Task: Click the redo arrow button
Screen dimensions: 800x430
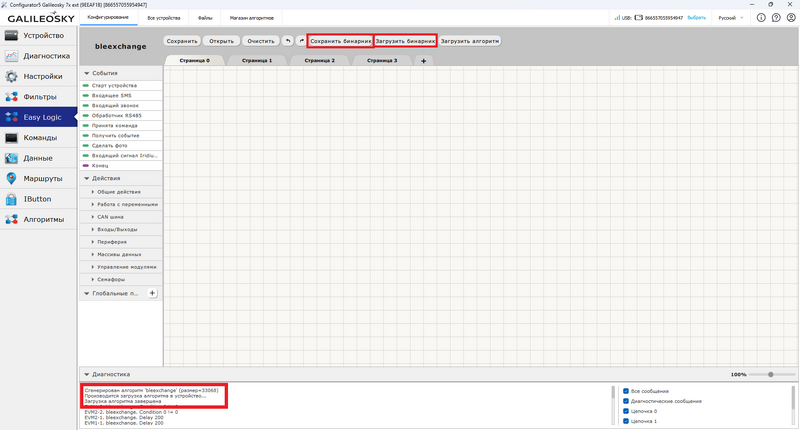Action: [301, 41]
